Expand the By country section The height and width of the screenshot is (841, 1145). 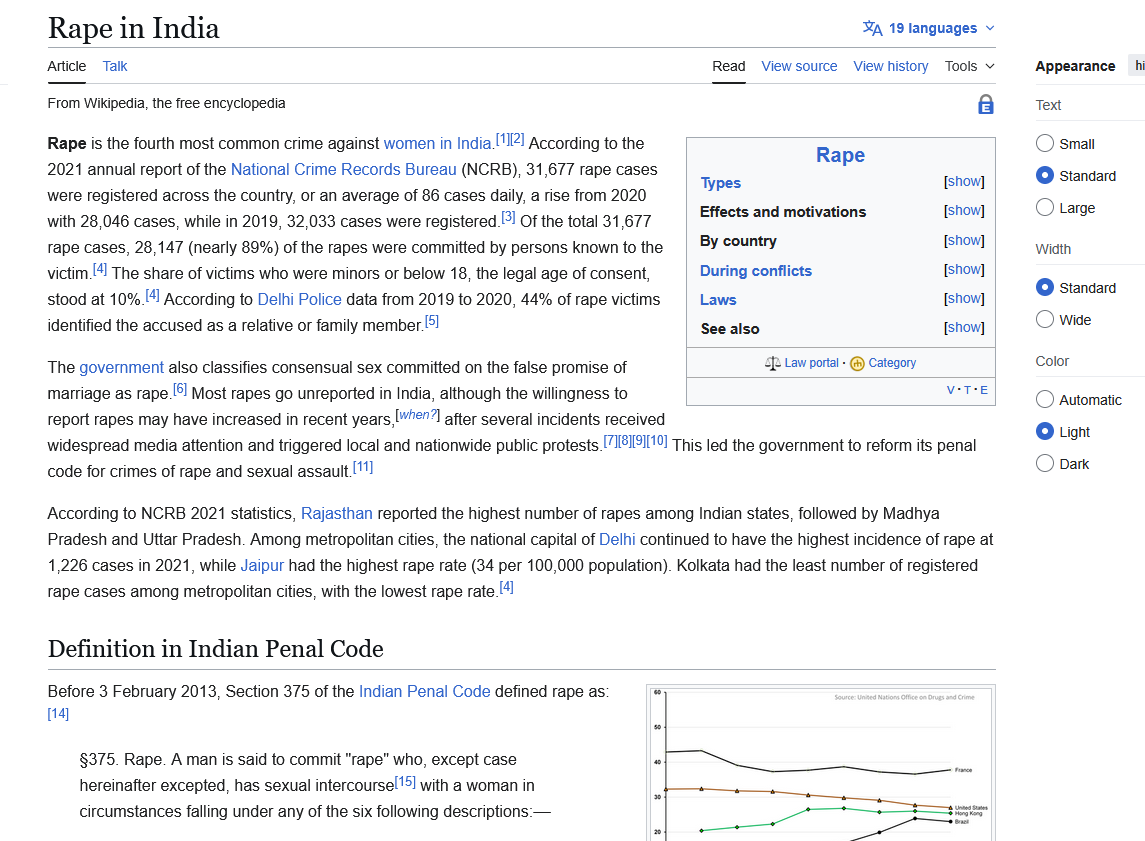[x=964, y=240]
